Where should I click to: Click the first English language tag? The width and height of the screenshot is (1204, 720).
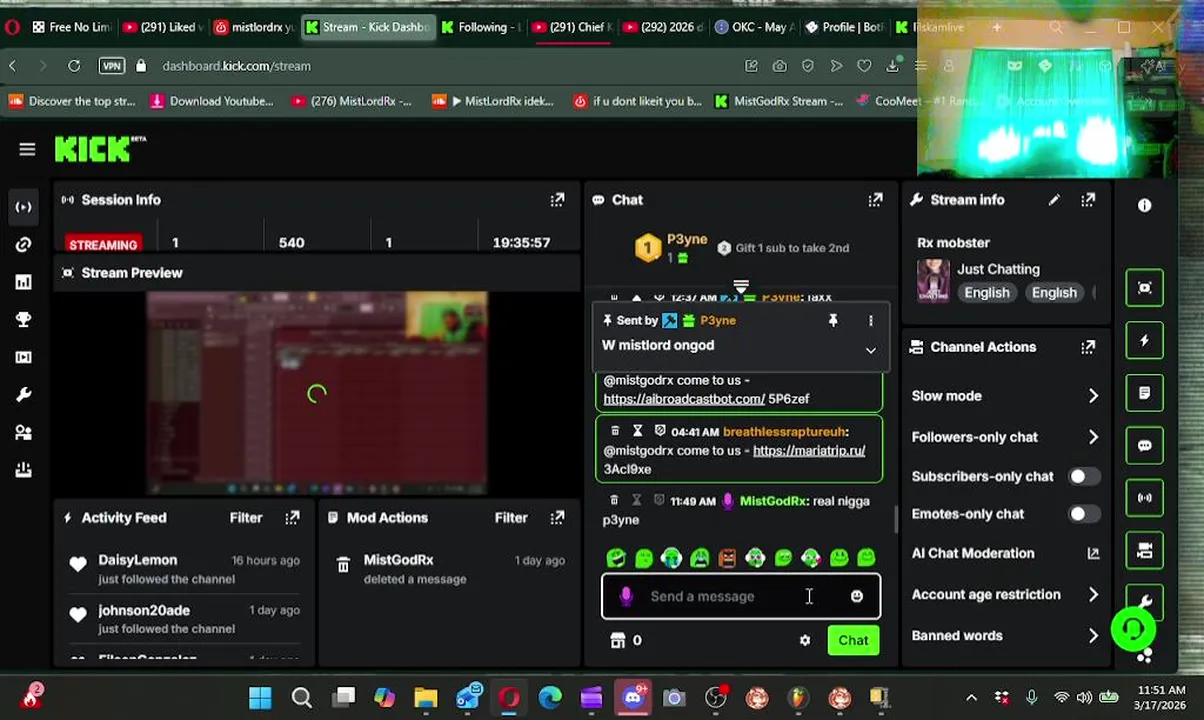[x=987, y=293]
